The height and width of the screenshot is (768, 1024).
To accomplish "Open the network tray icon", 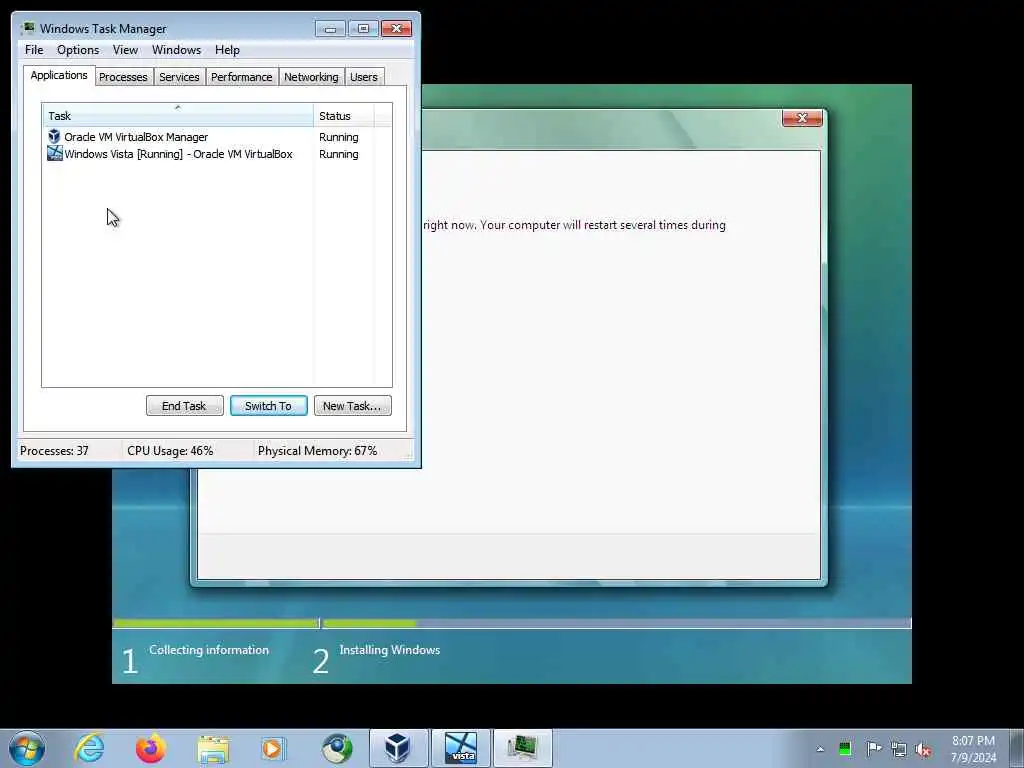I will click(x=899, y=749).
